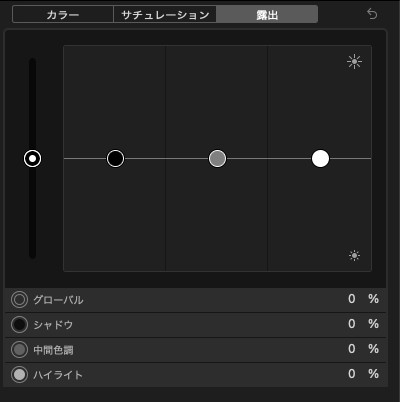Select the ハイライト row label
The width and height of the screenshot is (400, 402).
click(58, 375)
